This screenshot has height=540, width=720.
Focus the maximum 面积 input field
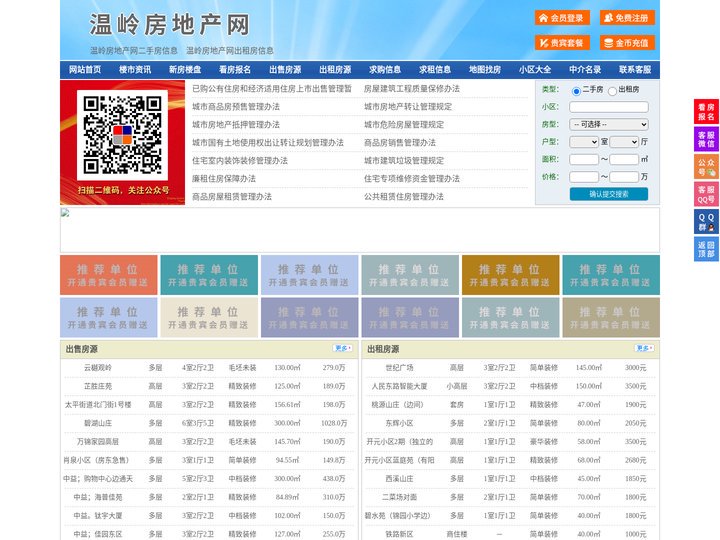(624, 159)
